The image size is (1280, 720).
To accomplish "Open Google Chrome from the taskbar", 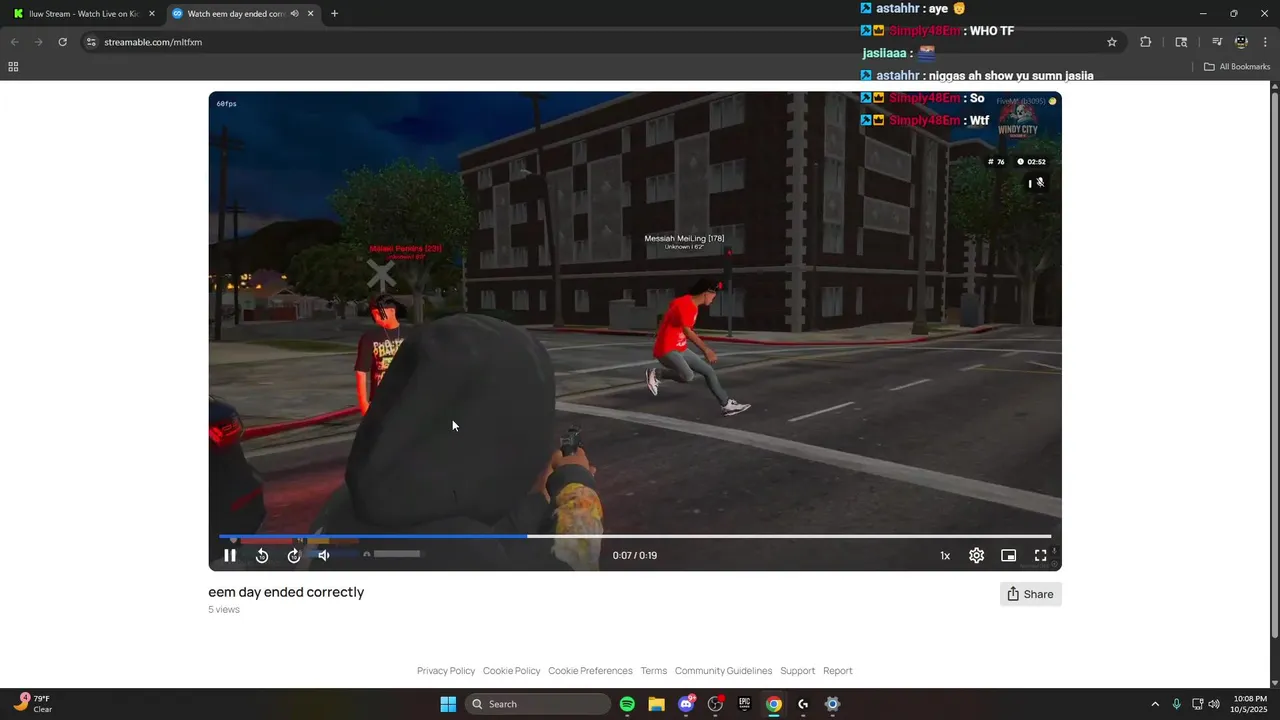I will pyautogui.click(x=773, y=704).
